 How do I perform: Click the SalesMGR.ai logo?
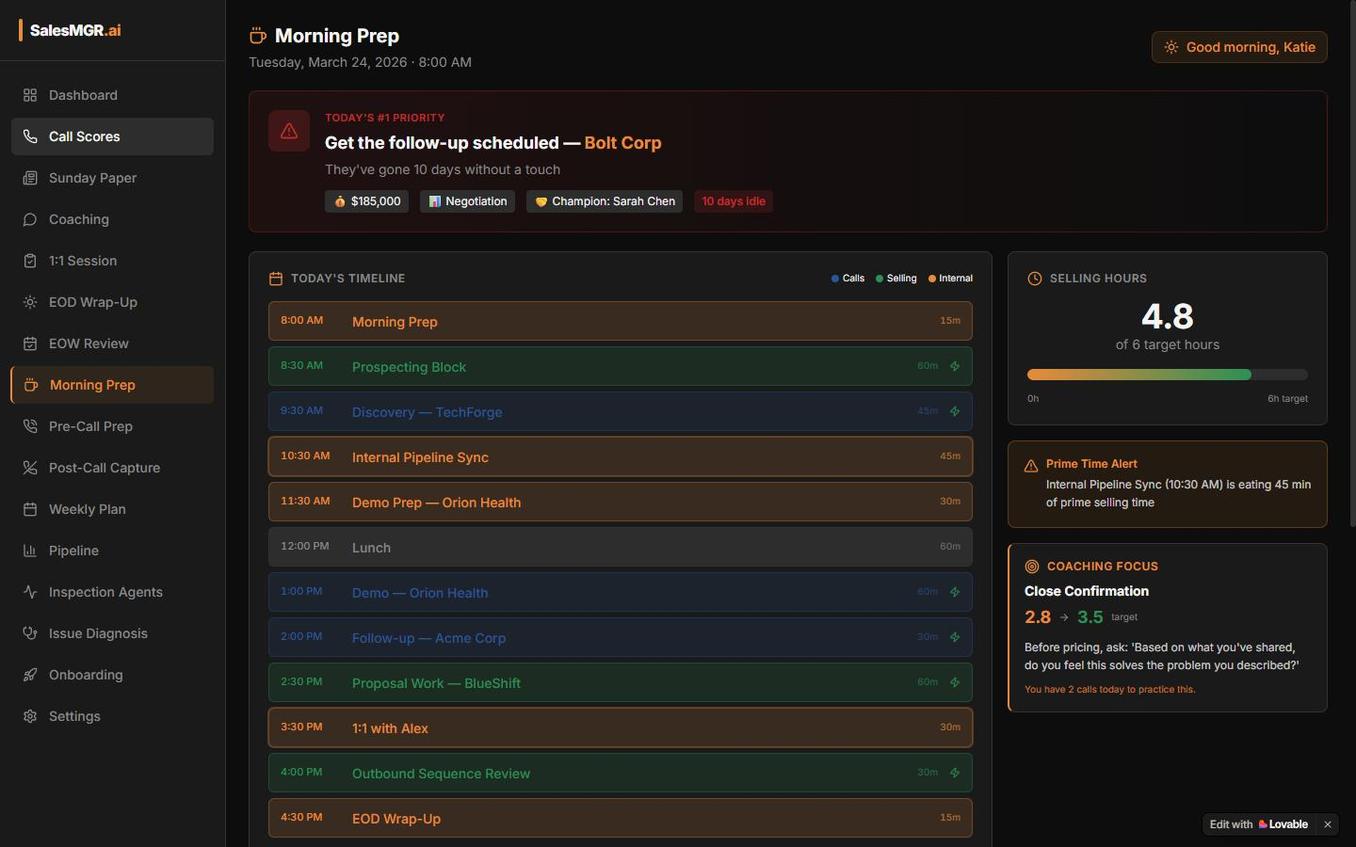coord(70,30)
